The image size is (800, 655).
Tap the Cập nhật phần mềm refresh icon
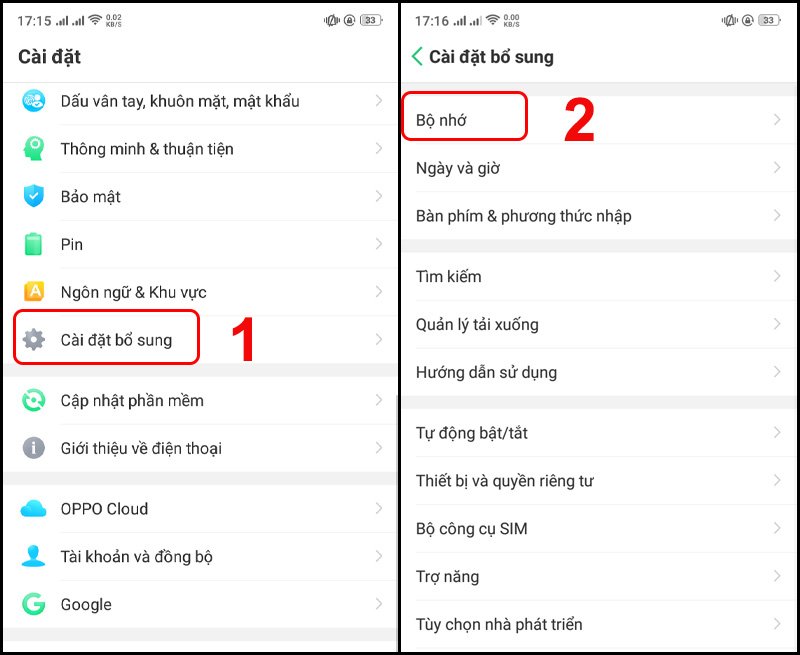pos(34,400)
